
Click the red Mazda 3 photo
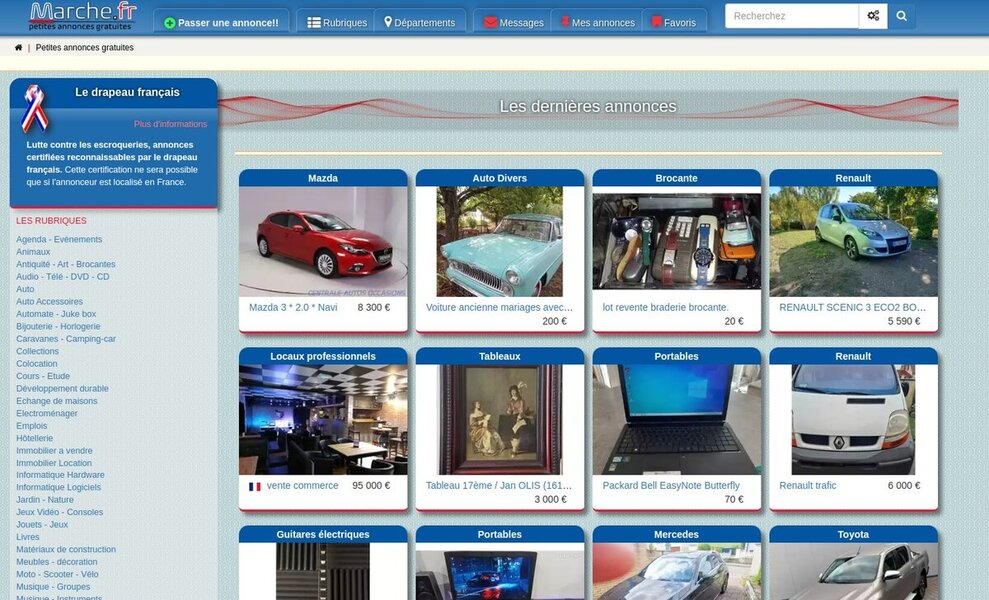(323, 242)
